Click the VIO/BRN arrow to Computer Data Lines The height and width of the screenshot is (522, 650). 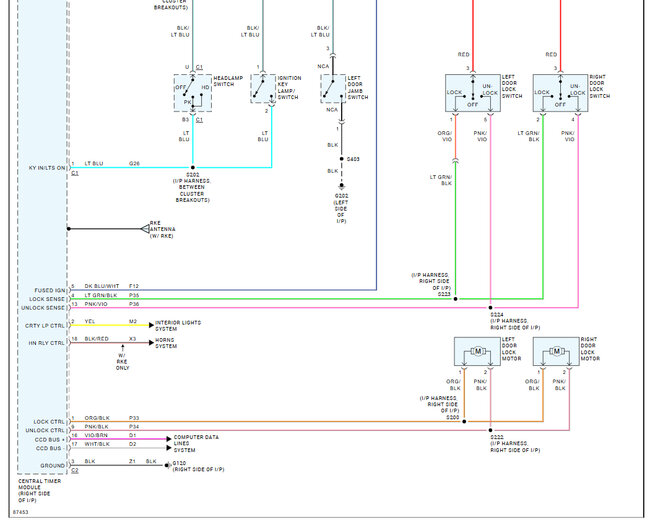[169, 439]
